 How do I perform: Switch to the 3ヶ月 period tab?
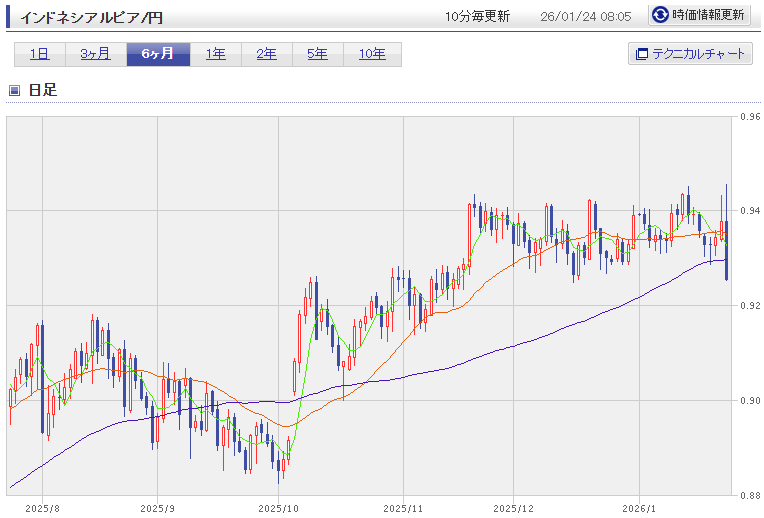pos(95,54)
